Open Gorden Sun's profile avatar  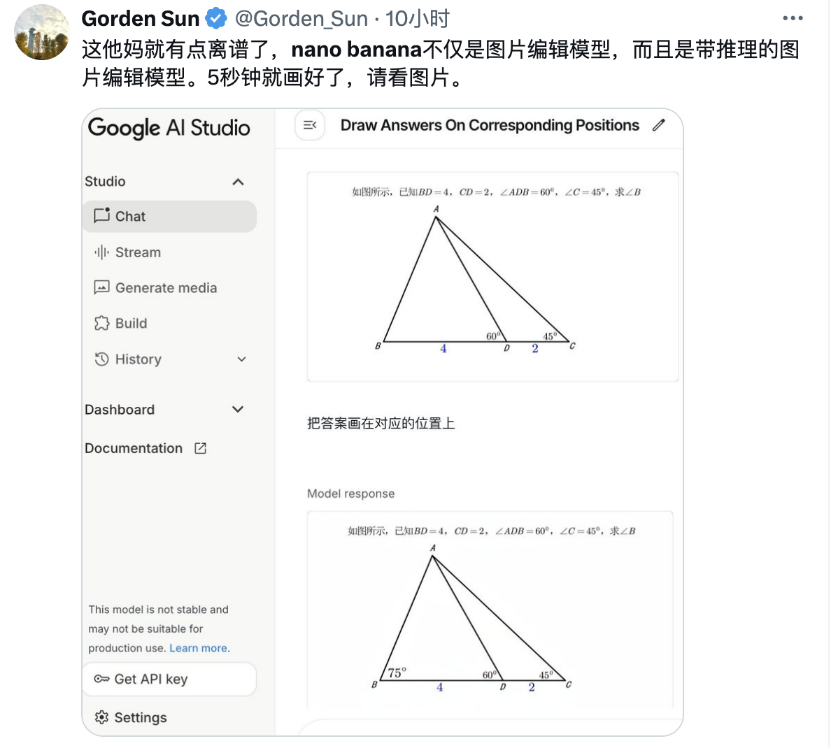[x=41, y=32]
